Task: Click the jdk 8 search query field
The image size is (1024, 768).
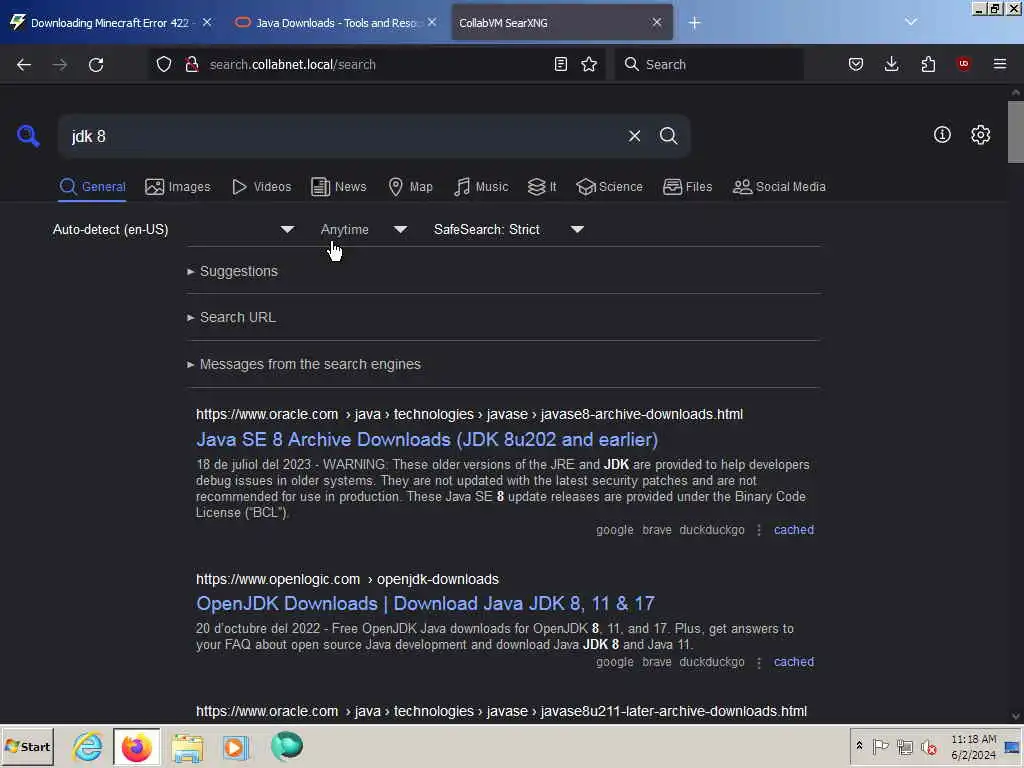Action: pyautogui.click(x=346, y=136)
